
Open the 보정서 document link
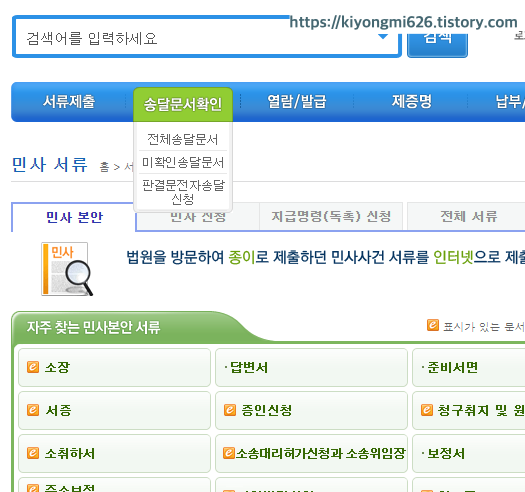coord(446,453)
